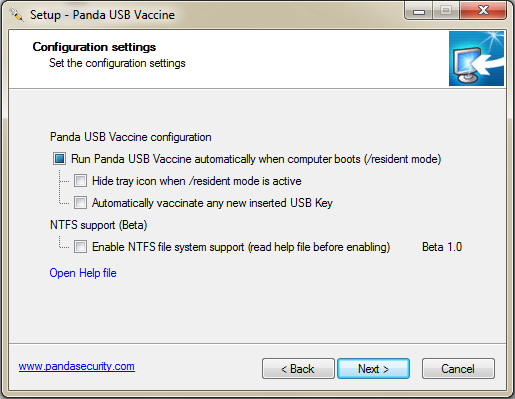Visit www.pandasecurity.com link
The height and width of the screenshot is (399, 515).
[x=77, y=366]
